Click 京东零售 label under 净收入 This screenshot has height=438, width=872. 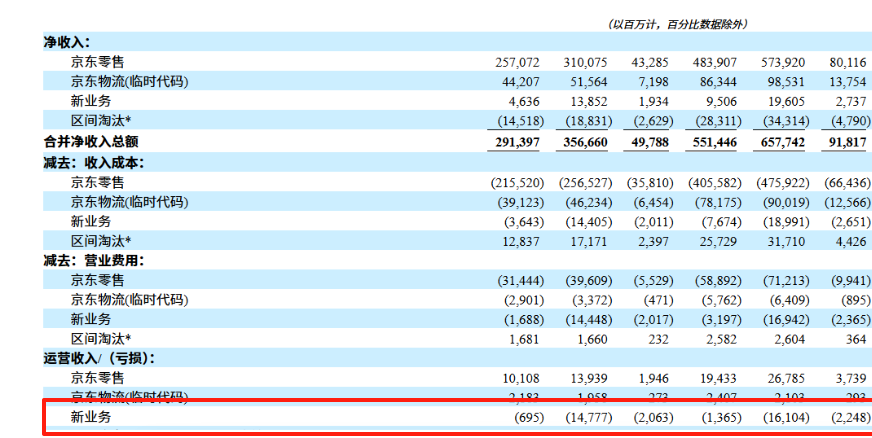(97, 62)
